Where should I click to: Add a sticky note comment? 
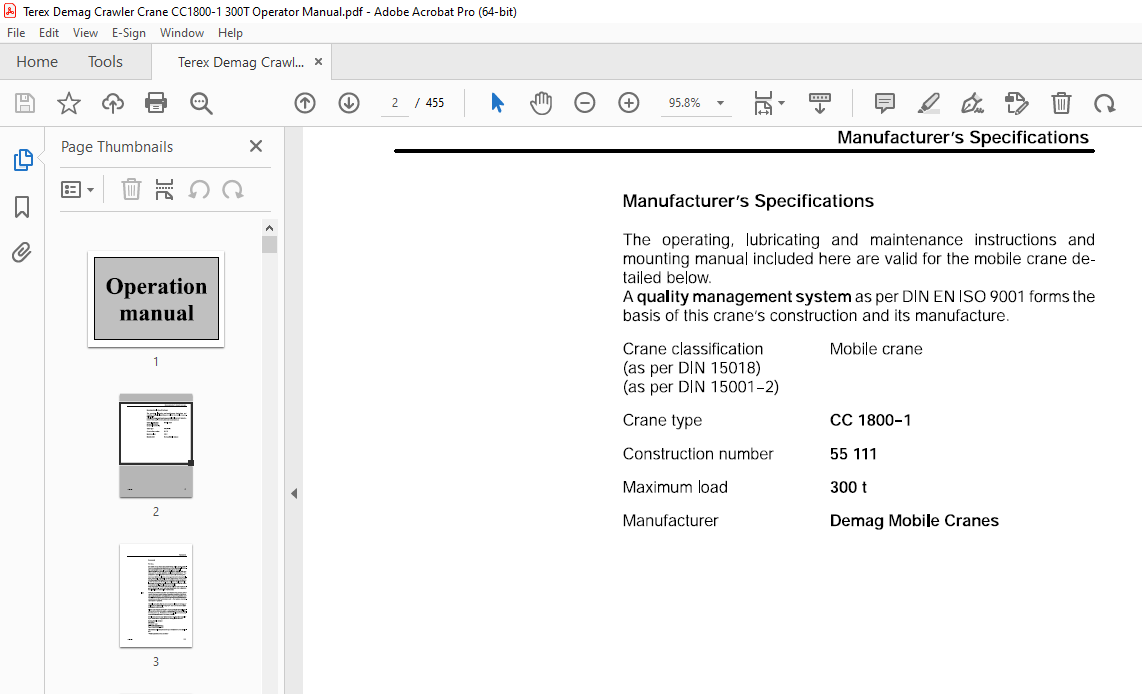[x=884, y=103]
